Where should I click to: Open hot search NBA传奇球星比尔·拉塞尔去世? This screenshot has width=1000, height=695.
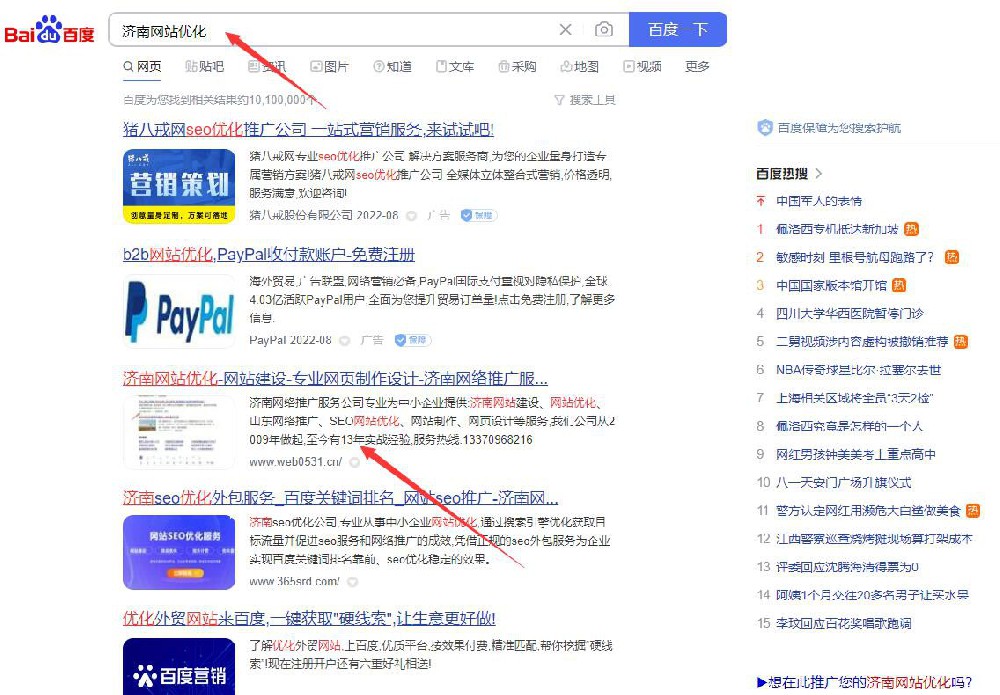click(x=858, y=370)
